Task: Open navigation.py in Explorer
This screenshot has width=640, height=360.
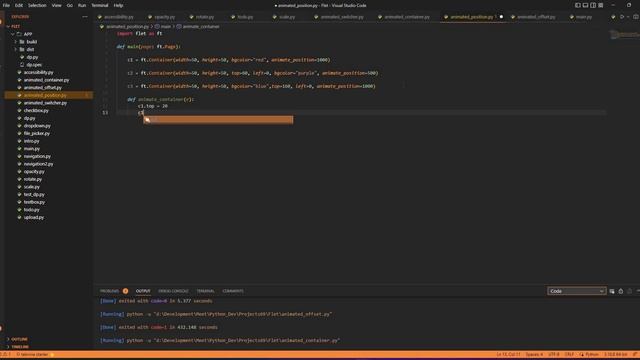Action: tap(37, 156)
